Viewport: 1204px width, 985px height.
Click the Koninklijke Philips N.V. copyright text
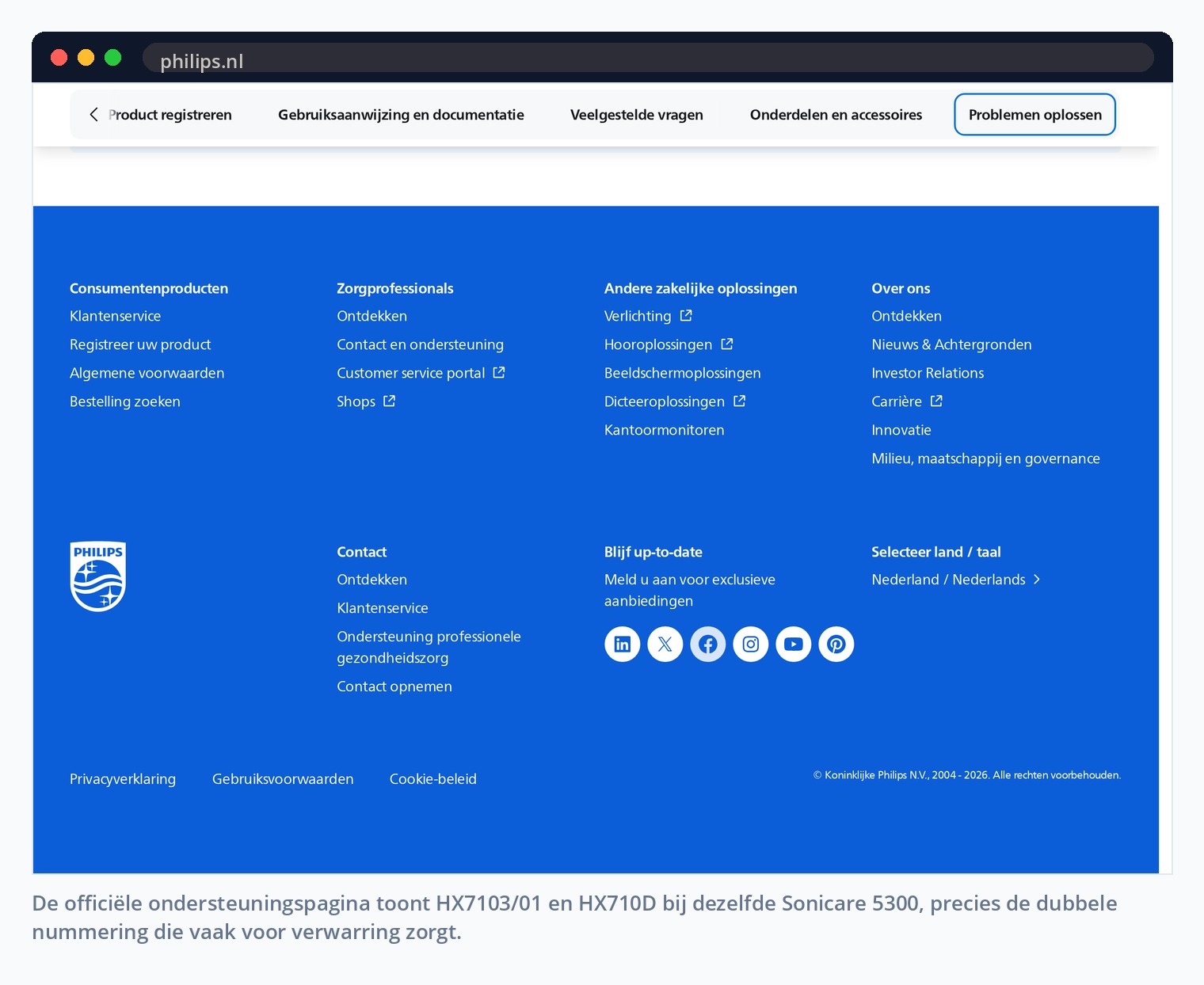coord(967,775)
